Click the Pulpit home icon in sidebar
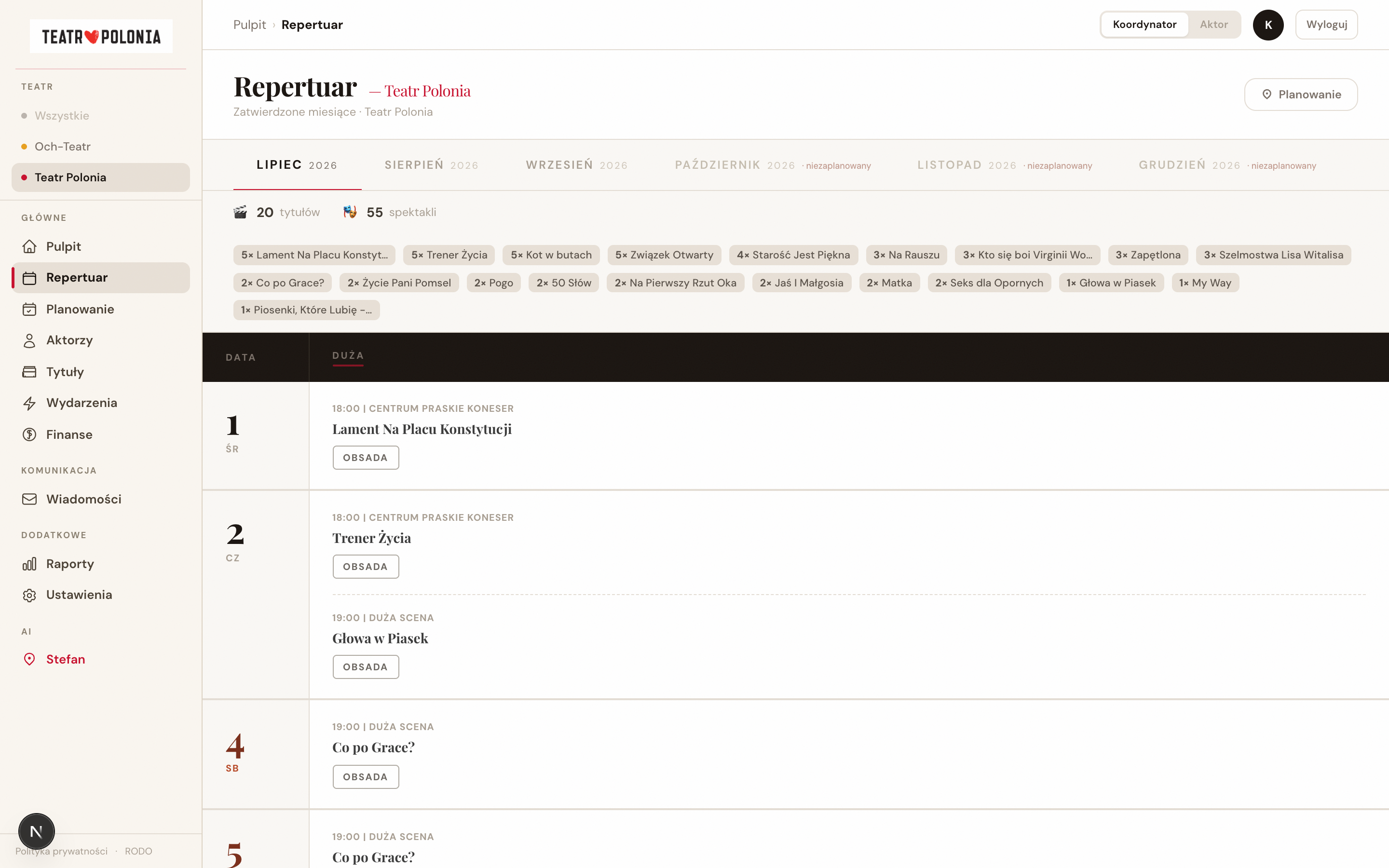1389x868 pixels. point(29,246)
